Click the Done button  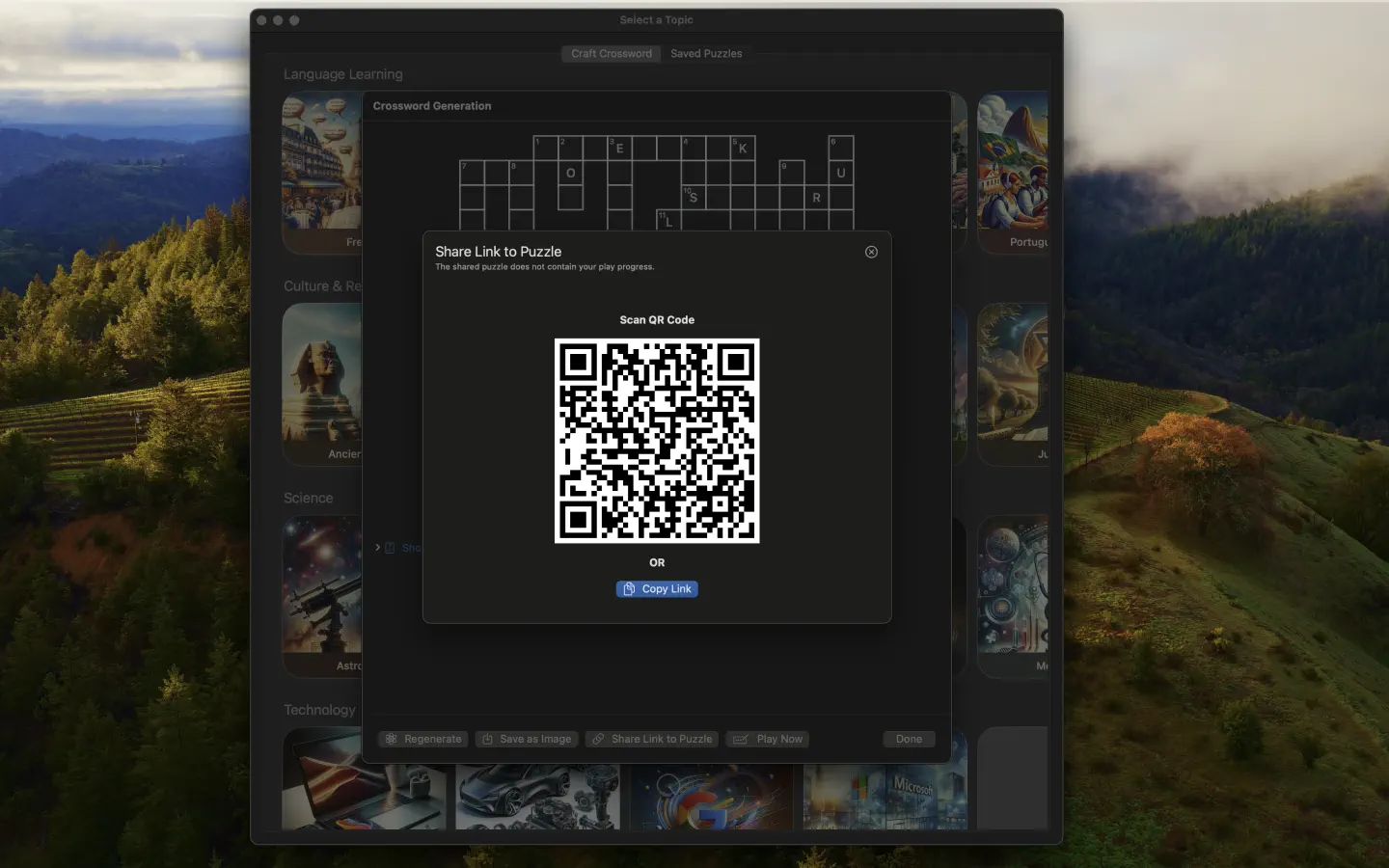(x=909, y=739)
